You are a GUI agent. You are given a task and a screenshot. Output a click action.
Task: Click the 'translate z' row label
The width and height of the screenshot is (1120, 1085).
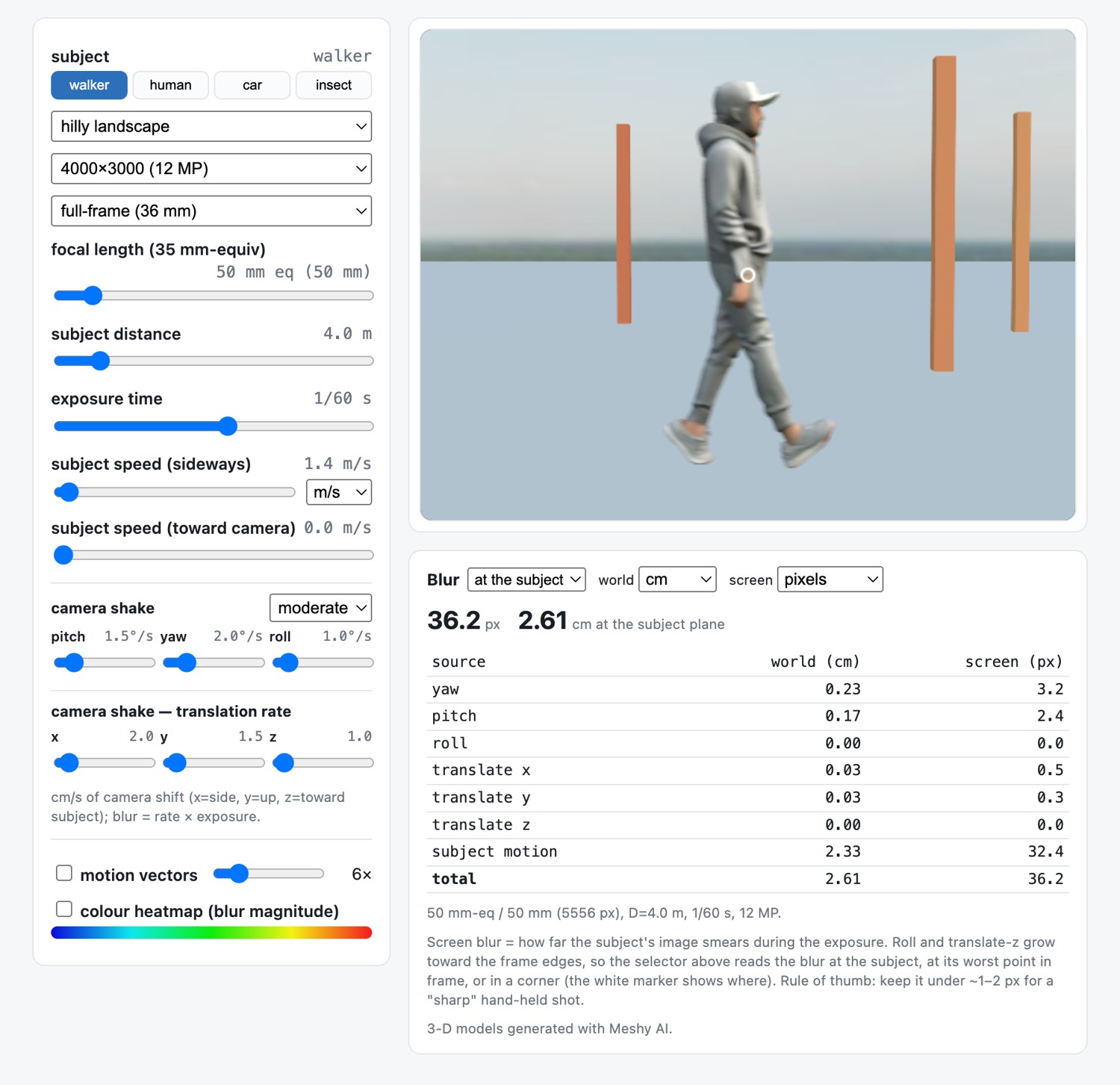pos(481,824)
